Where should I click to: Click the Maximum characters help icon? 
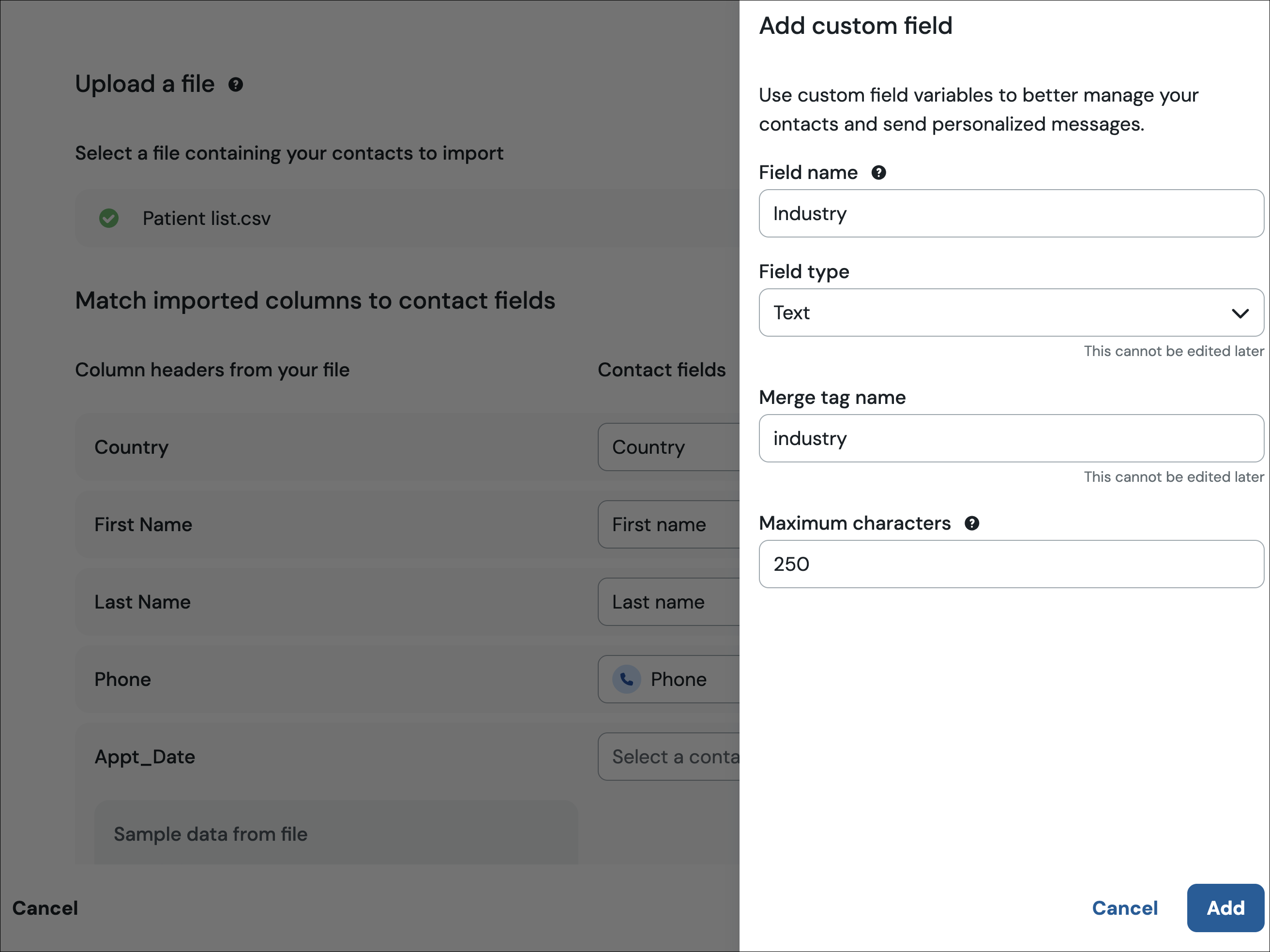tap(971, 523)
